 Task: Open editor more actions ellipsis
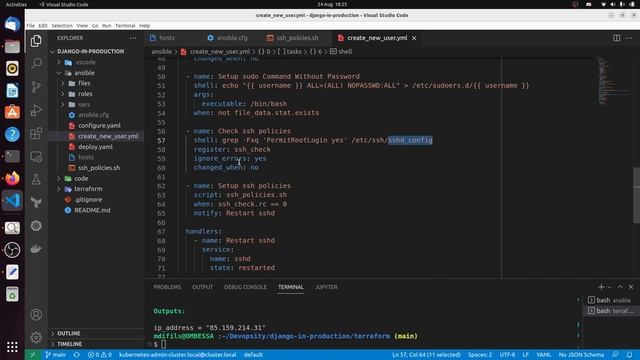click(629, 38)
